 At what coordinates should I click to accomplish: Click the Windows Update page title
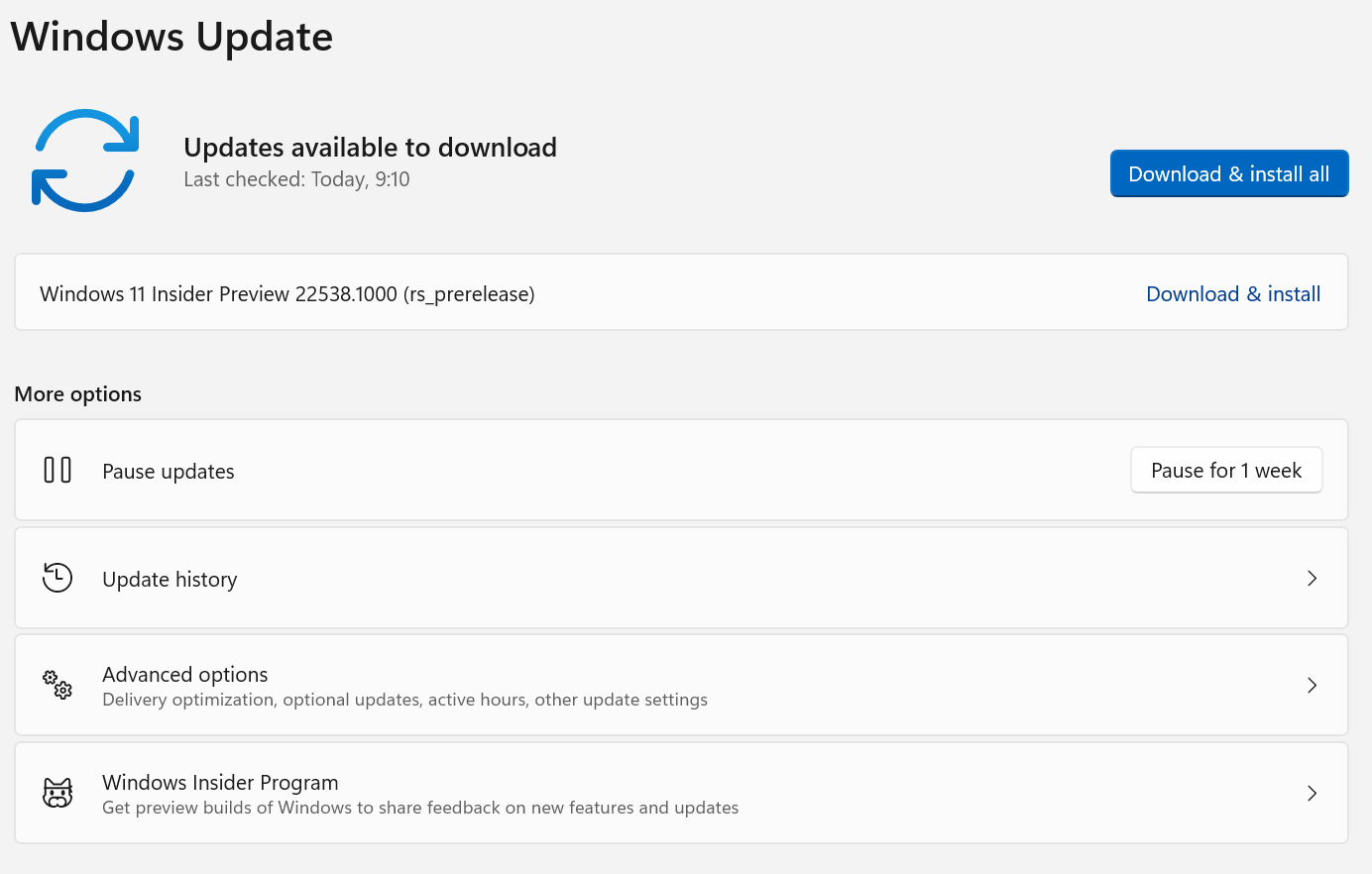coord(172,37)
